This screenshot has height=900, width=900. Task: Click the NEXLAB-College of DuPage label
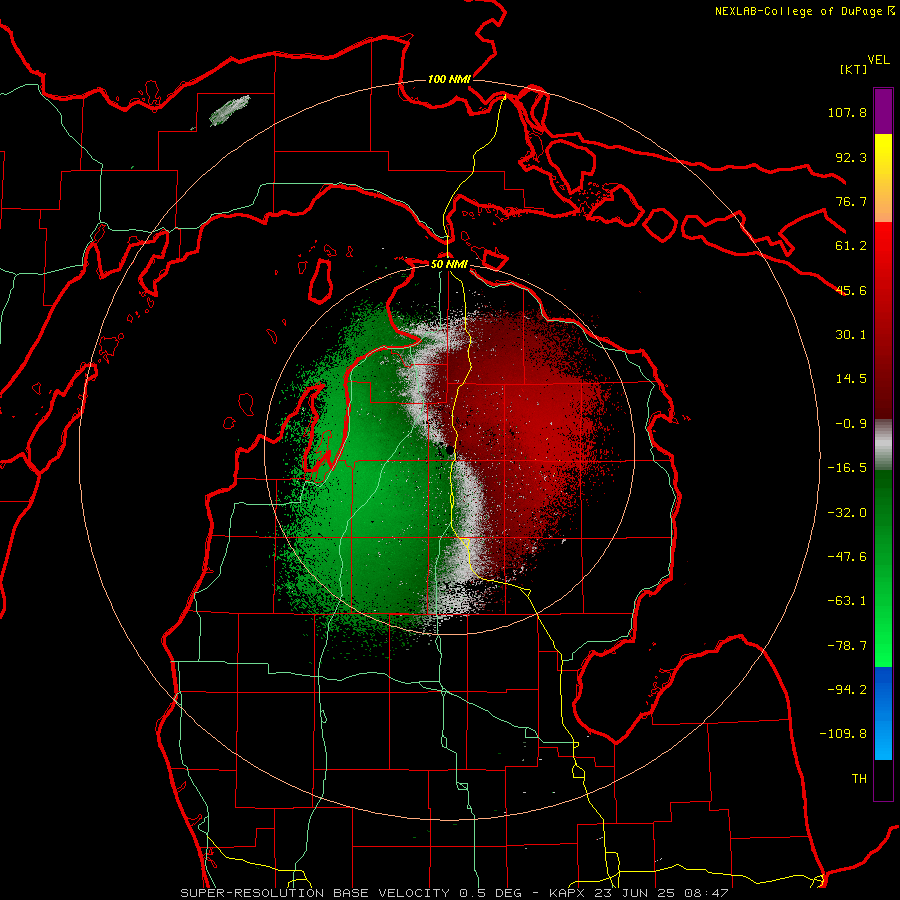(x=800, y=11)
